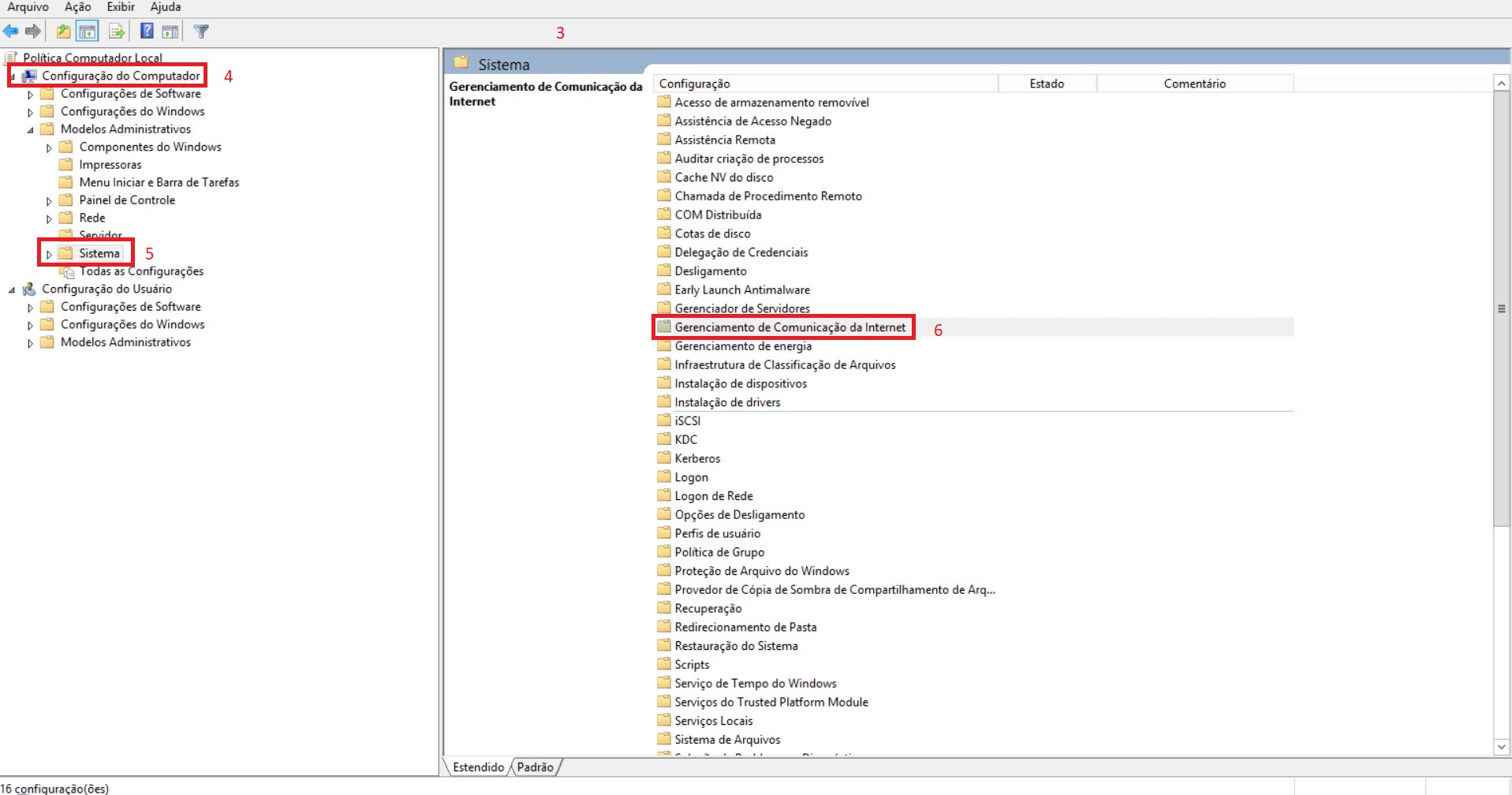Toggle the Show/Hide Action Pane icon

point(170,32)
